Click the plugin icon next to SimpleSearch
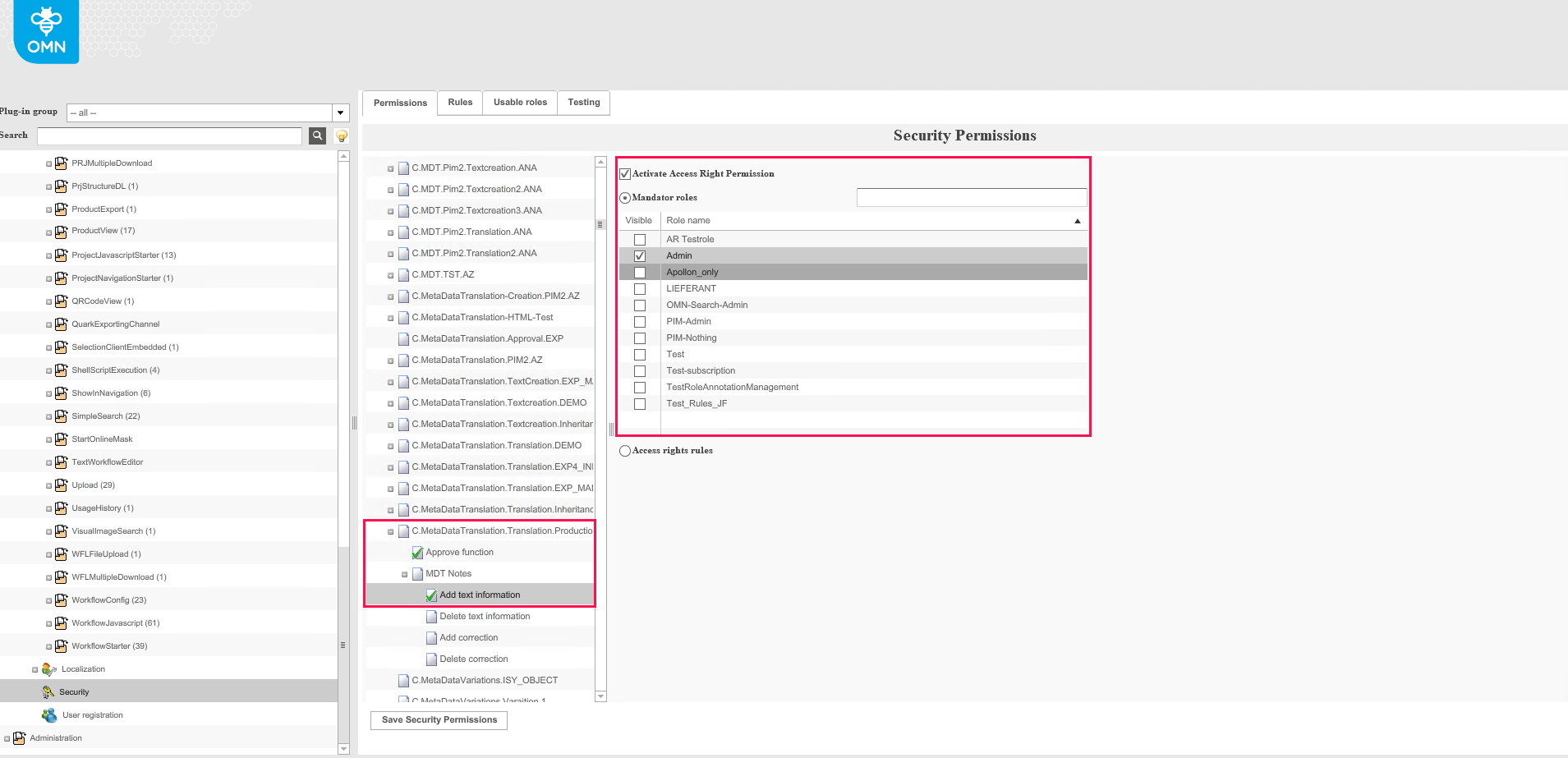The width and height of the screenshot is (1568, 758). (62, 416)
